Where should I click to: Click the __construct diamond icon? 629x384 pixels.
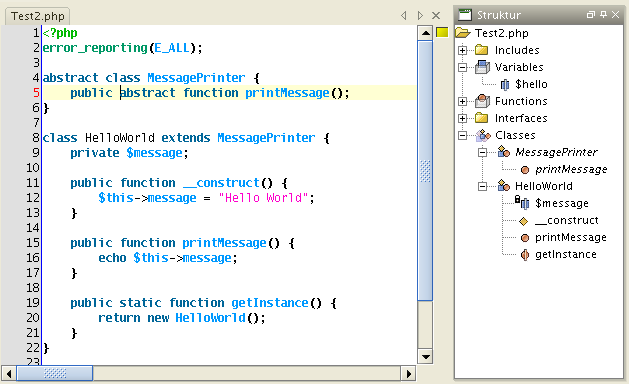[x=523, y=221]
